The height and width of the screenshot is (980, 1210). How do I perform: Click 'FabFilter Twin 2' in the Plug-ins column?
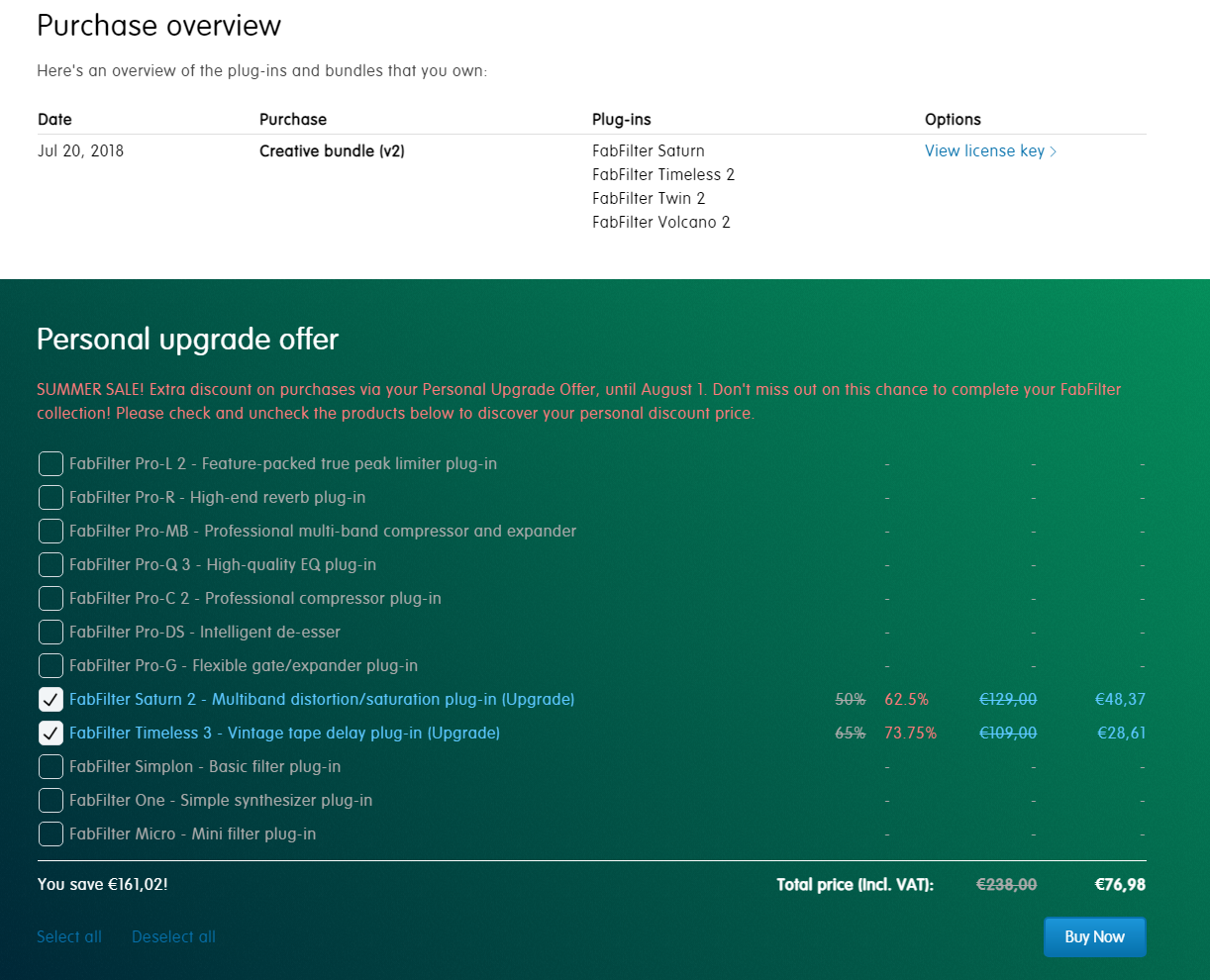point(649,198)
